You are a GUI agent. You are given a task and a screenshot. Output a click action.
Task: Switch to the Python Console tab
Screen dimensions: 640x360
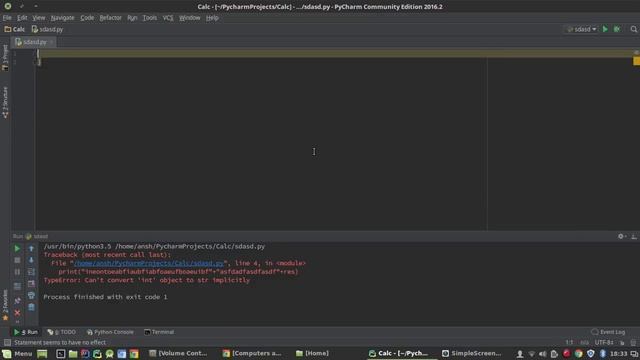point(110,332)
